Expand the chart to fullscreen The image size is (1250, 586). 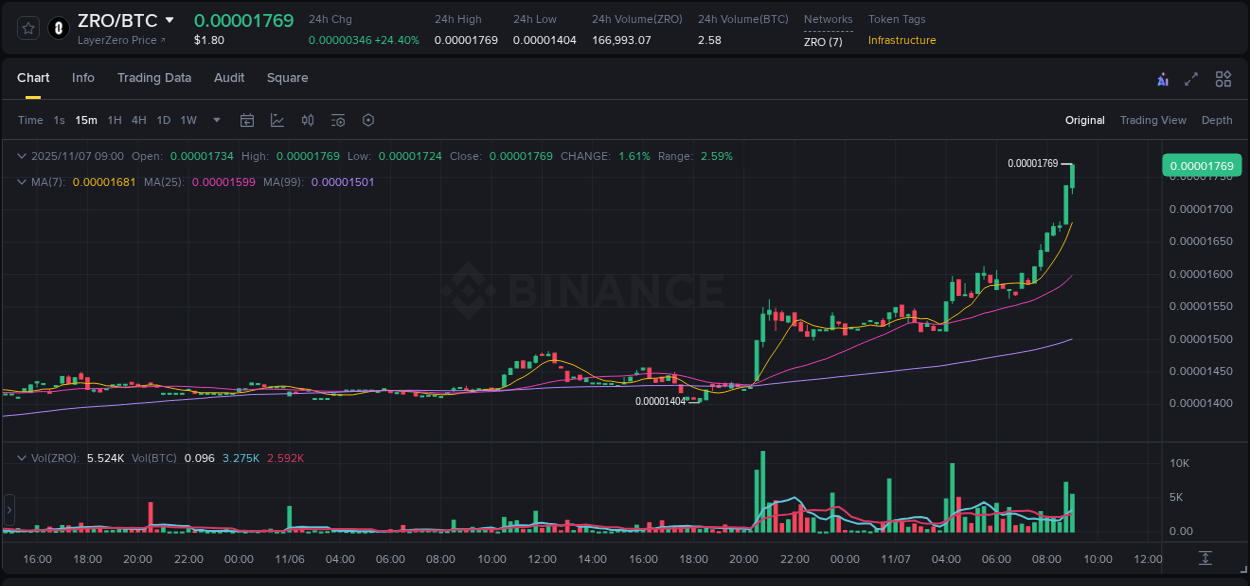click(1191, 78)
